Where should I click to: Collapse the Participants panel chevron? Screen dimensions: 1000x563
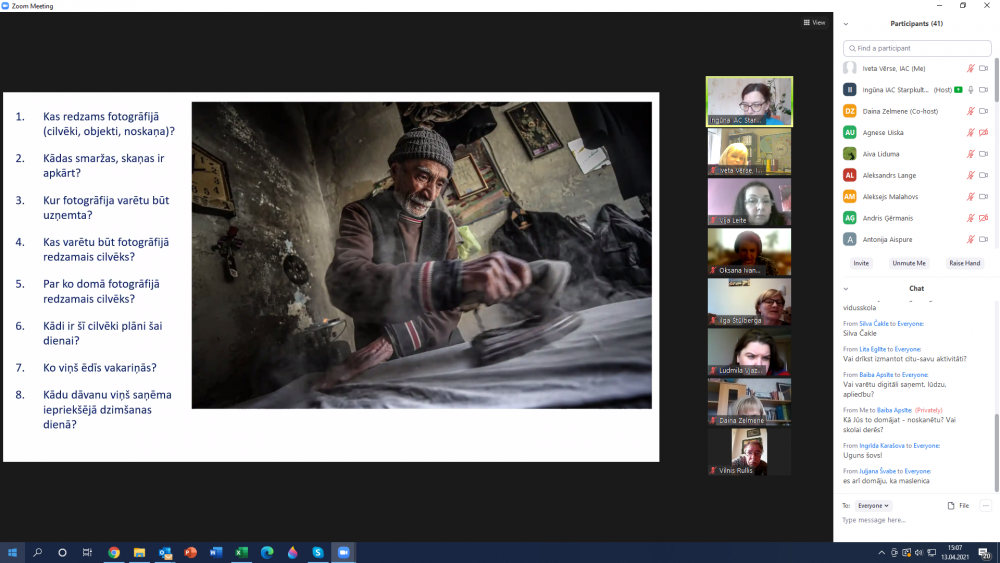tap(845, 23)
